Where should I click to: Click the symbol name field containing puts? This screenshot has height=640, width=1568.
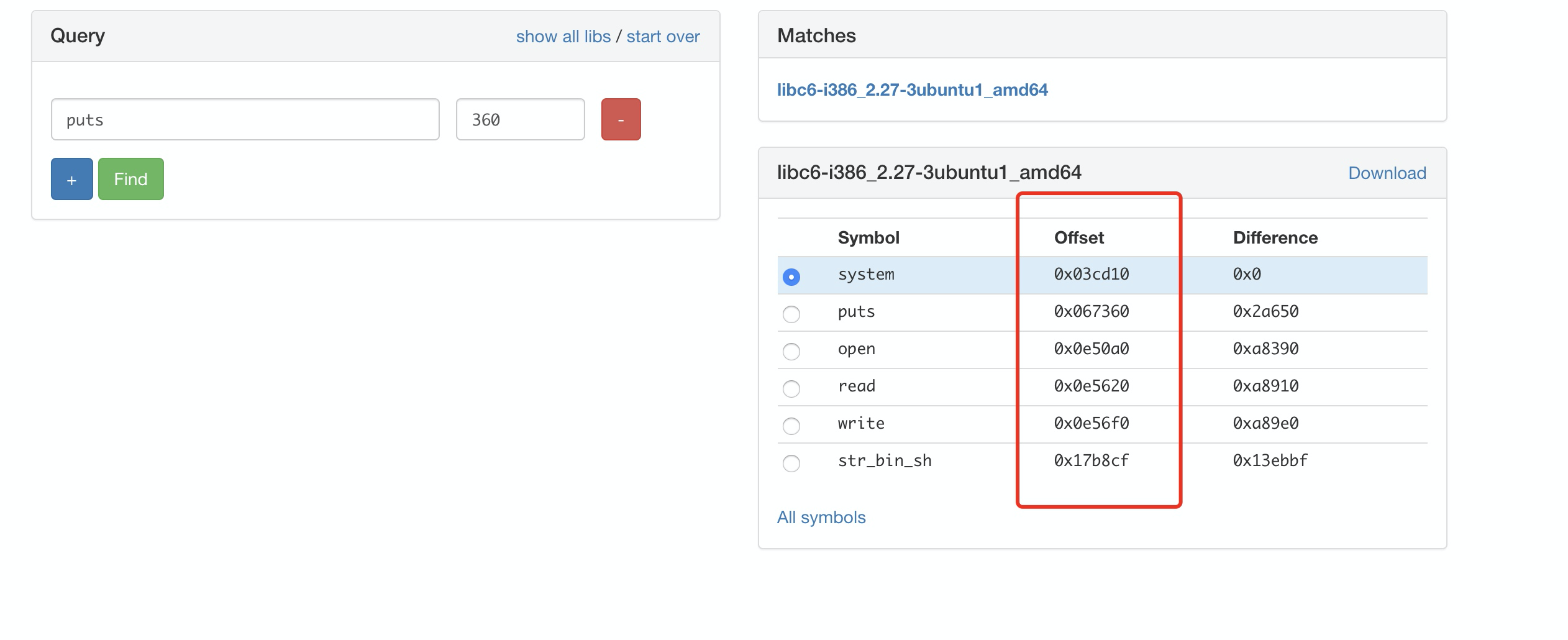[x=245, y=119]
